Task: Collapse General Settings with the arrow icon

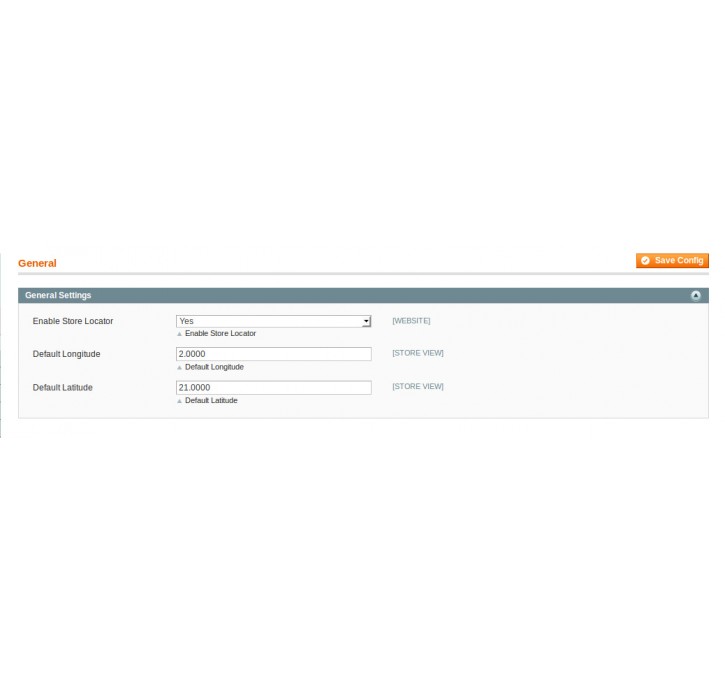Action: 695,295
